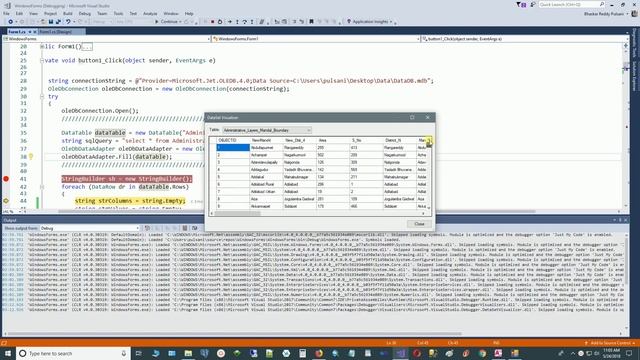This screenshot has height=360, width=640.
Task: Click the lightbulb quick actions icon on line 38
Action: (x=31, y=157)
